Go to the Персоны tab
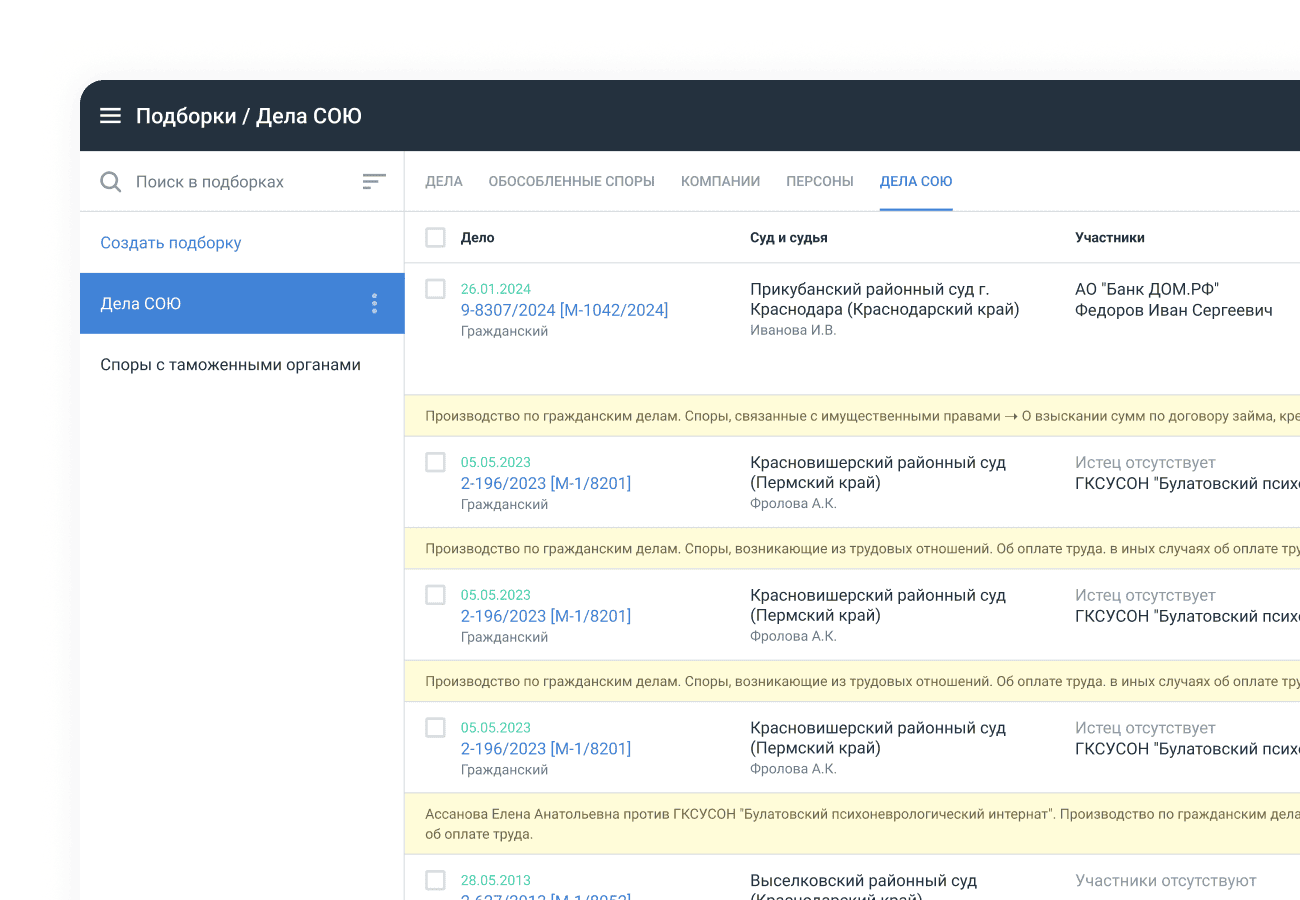This screenshot has height=900, width=1300. click(820, 182)
